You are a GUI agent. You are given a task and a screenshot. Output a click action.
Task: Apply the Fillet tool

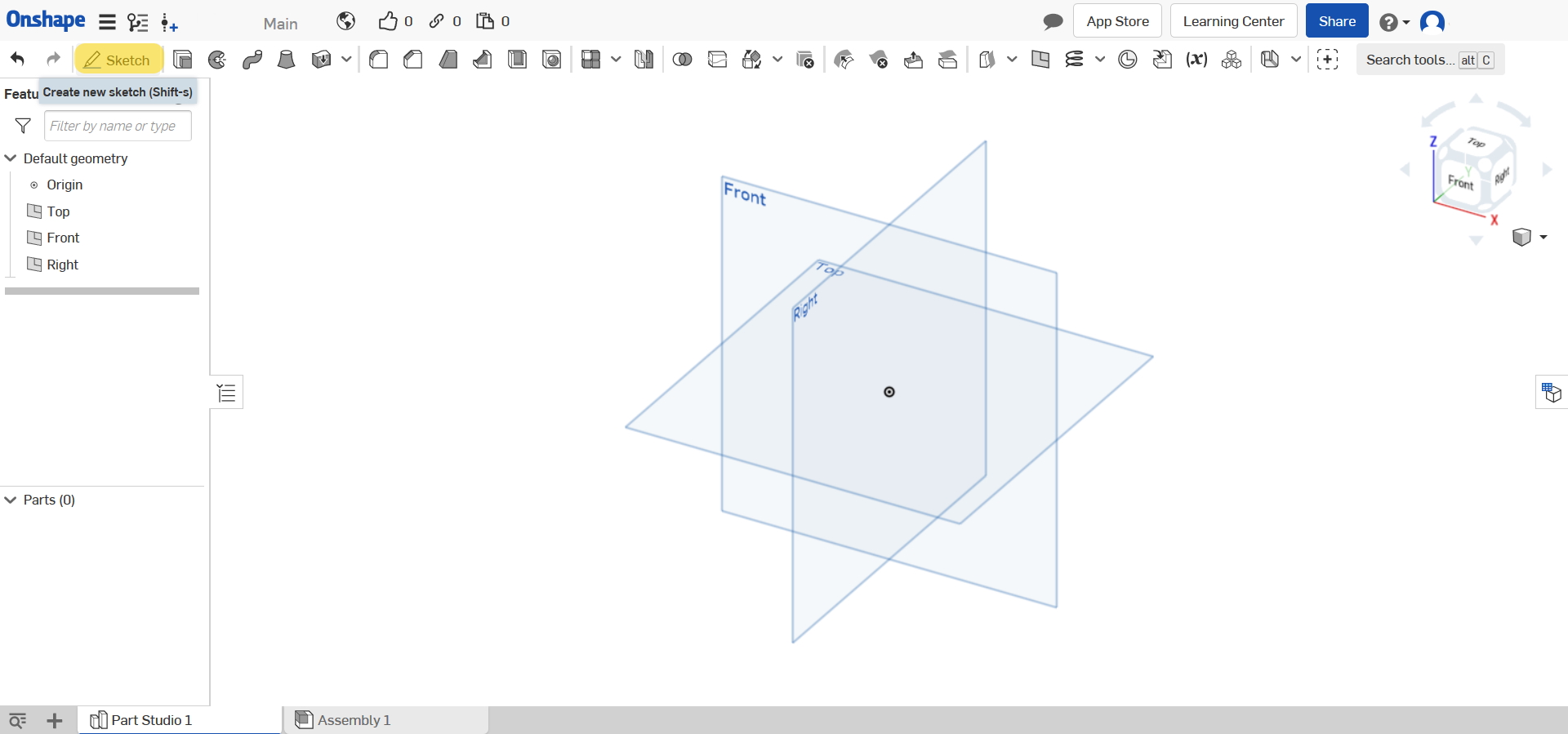378,60
